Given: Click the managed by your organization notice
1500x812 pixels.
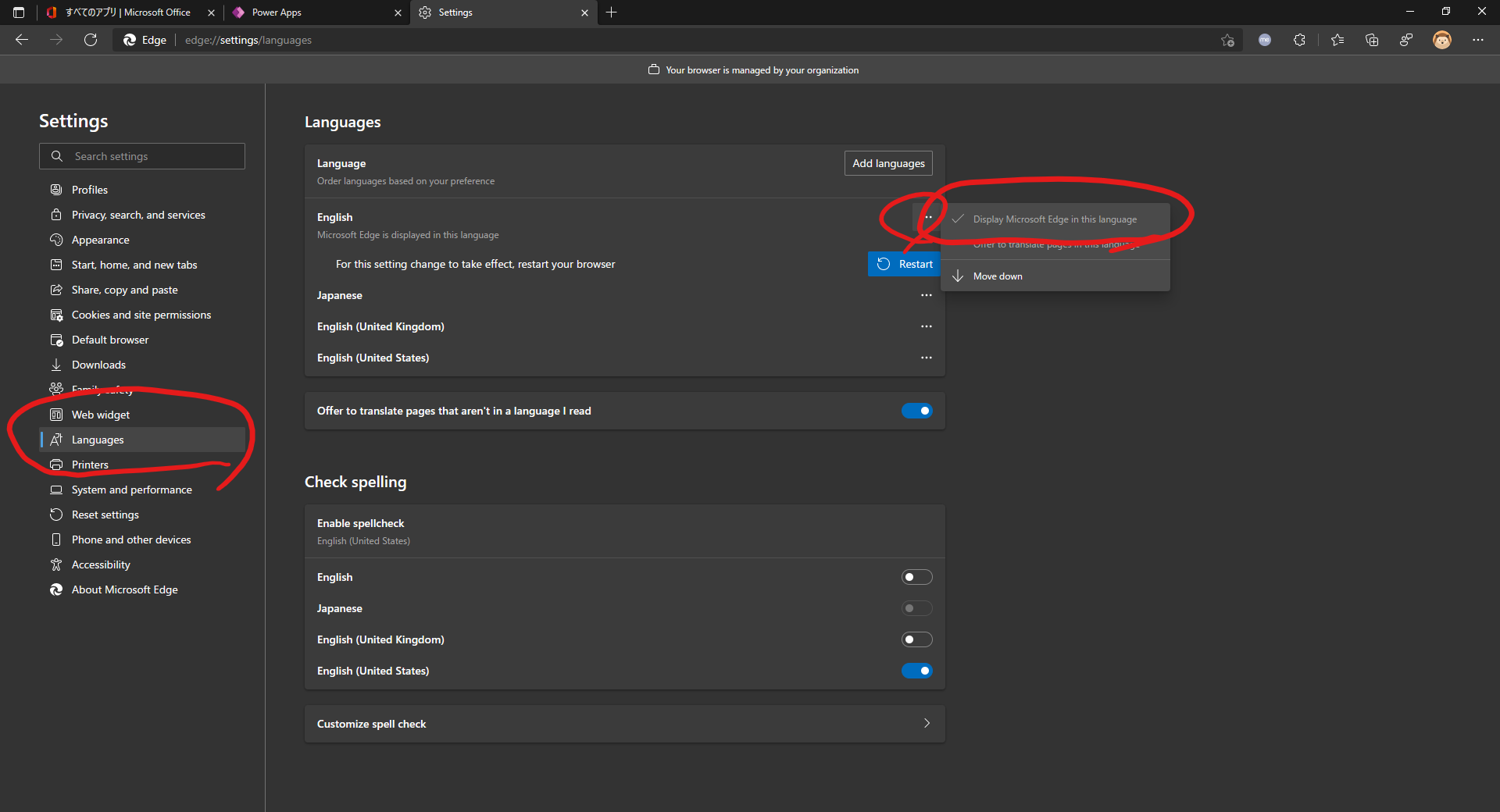Looking at the screenshot, I should (x=753, y=70).
